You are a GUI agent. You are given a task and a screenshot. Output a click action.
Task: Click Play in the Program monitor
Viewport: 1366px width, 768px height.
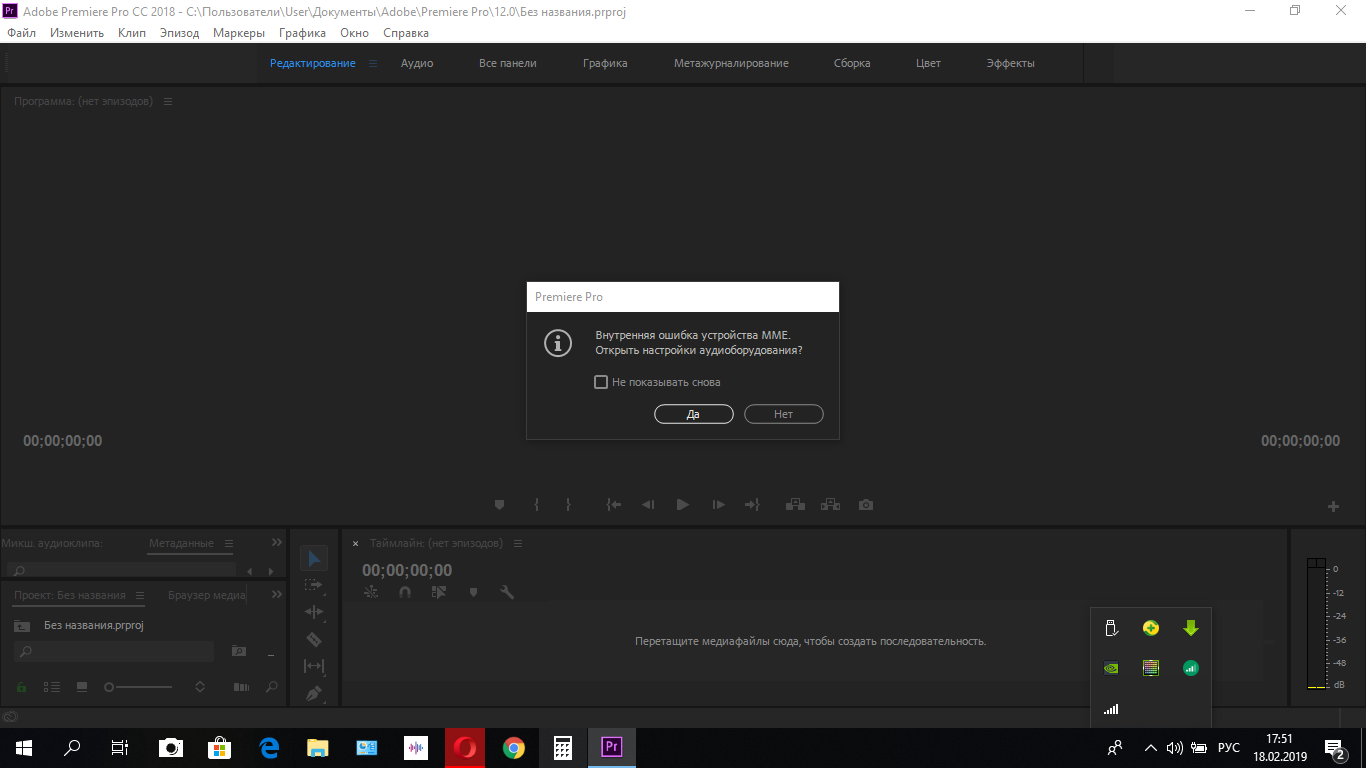683,505
